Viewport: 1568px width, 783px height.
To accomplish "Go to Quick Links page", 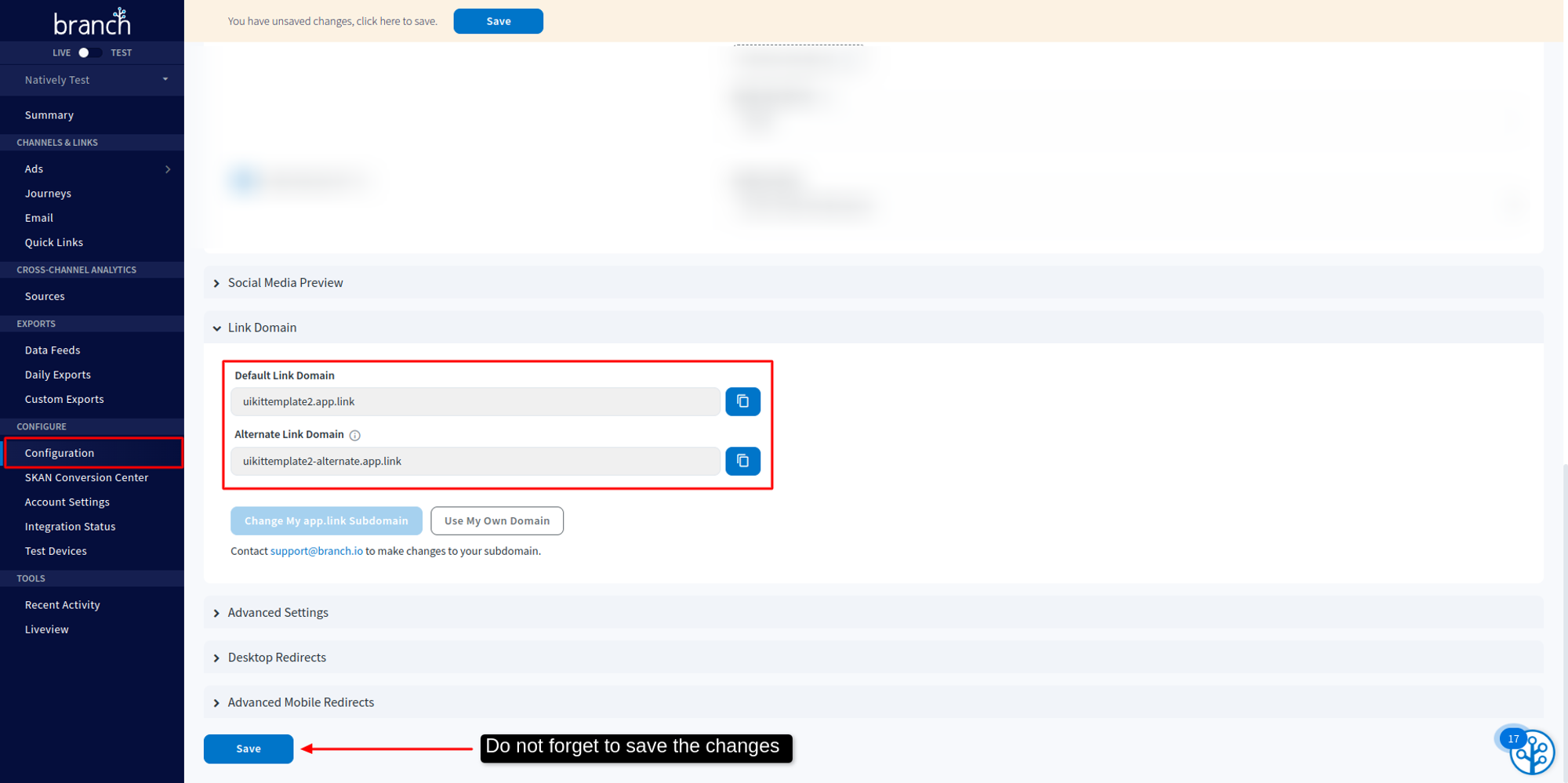I will point(54,242).
